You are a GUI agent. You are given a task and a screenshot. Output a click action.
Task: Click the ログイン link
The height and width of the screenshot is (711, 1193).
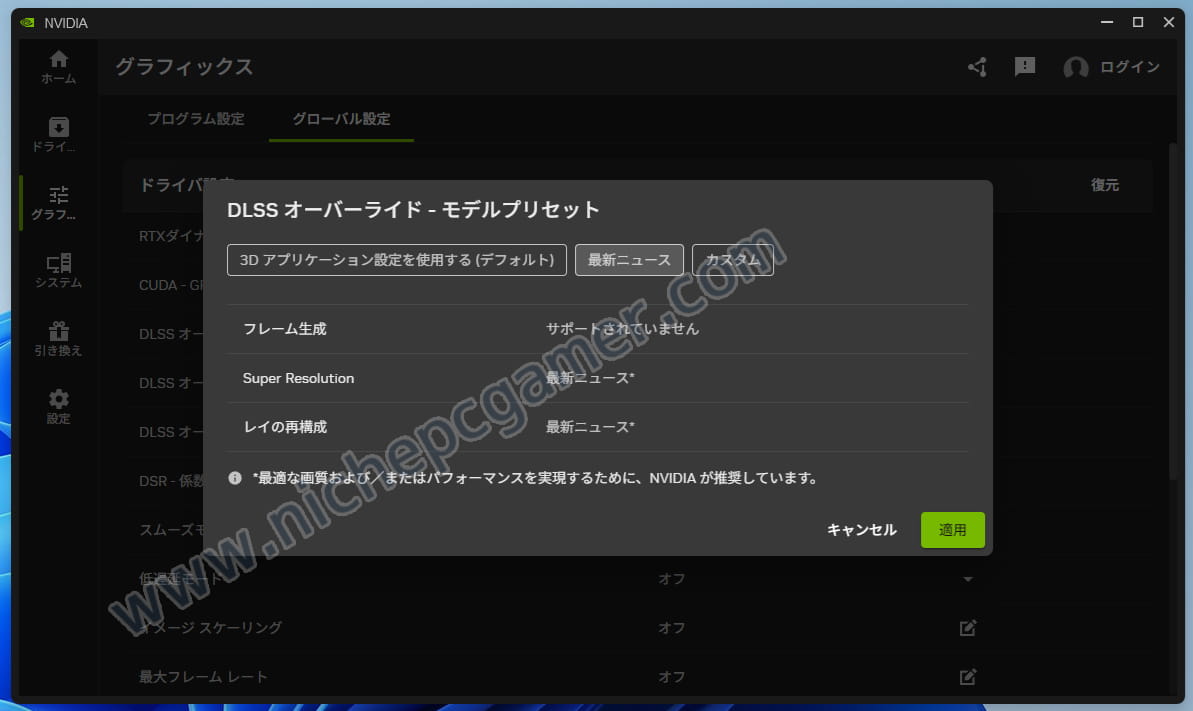tap(1129, 67)
